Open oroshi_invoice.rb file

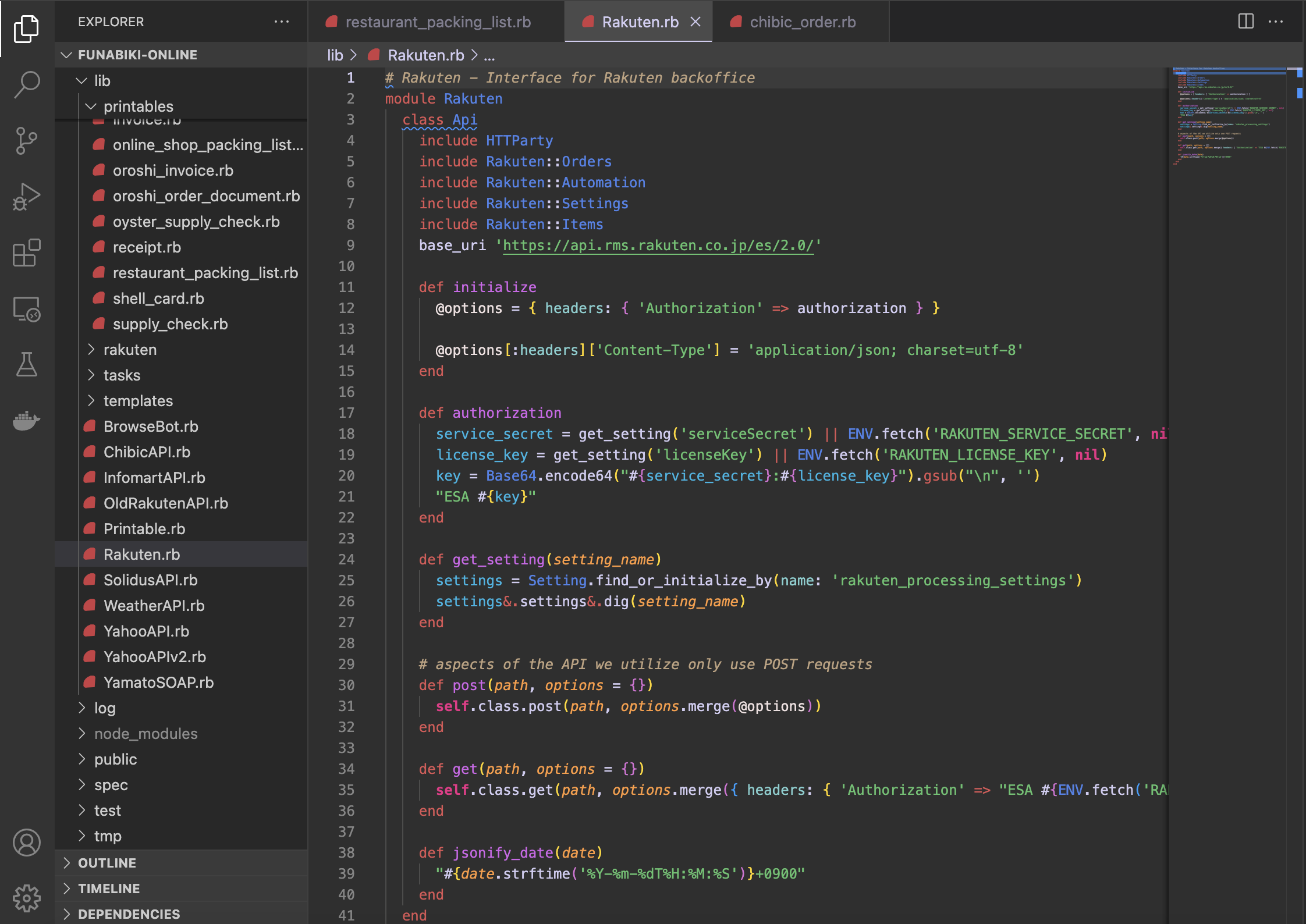click(181, 170)
